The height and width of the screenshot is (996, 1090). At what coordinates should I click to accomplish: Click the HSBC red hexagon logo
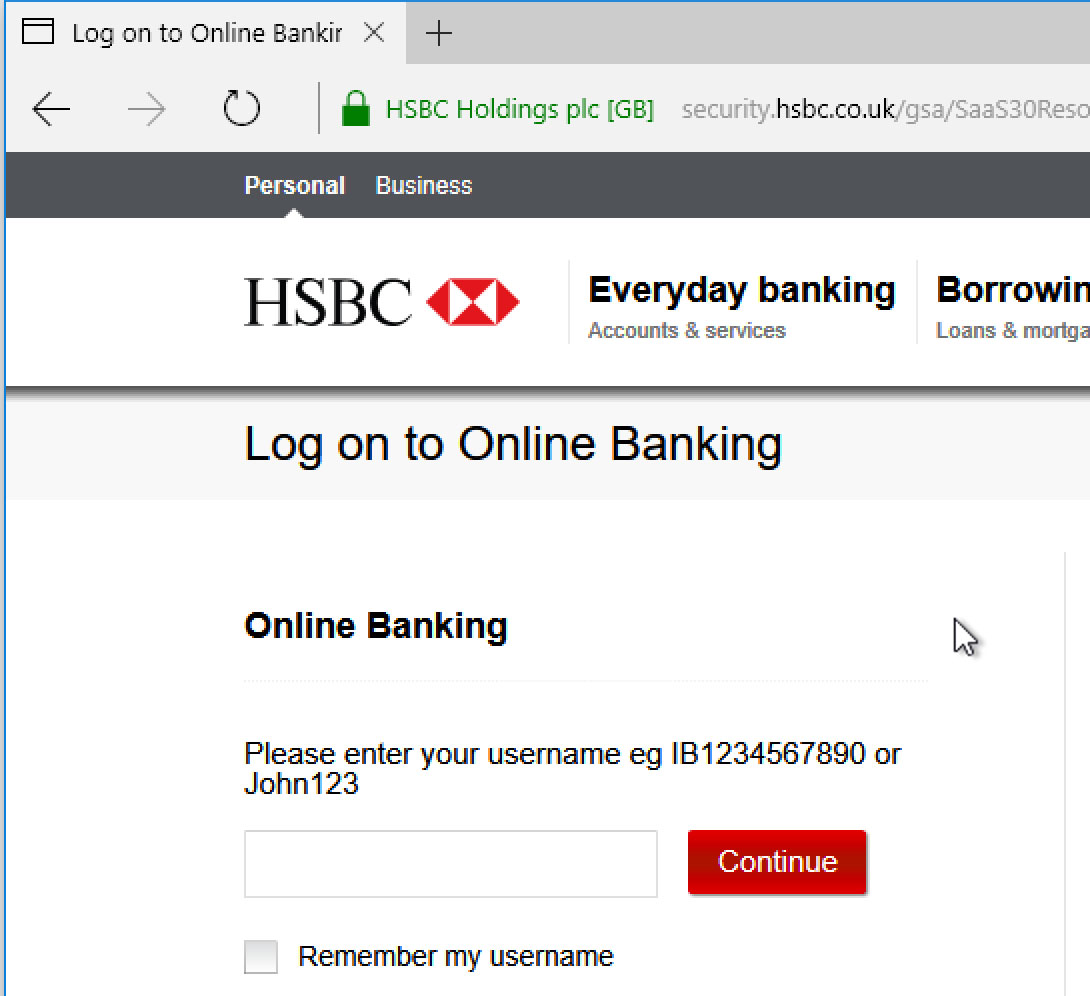point(473,302)
